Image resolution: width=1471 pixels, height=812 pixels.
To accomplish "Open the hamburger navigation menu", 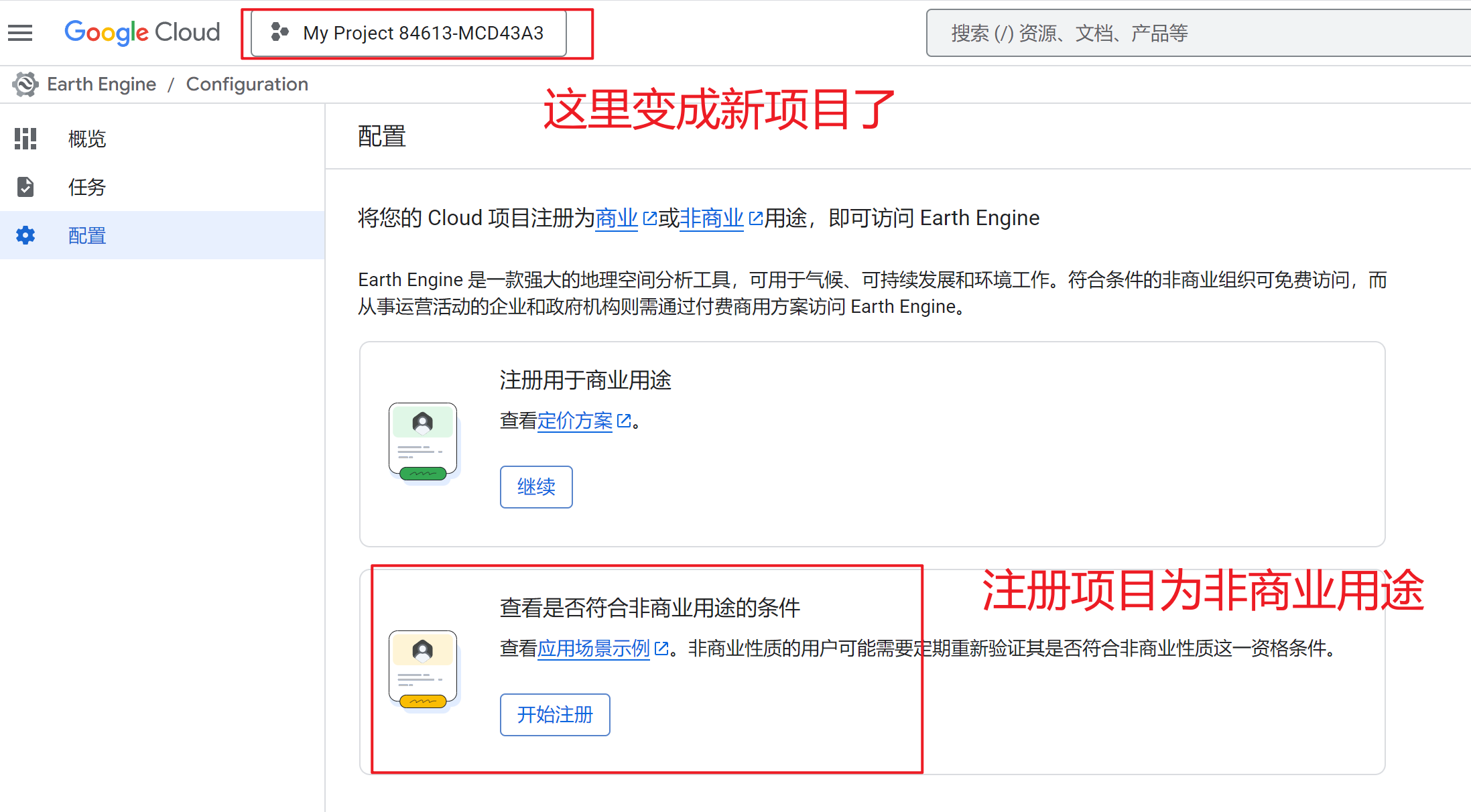I will 20,32.
